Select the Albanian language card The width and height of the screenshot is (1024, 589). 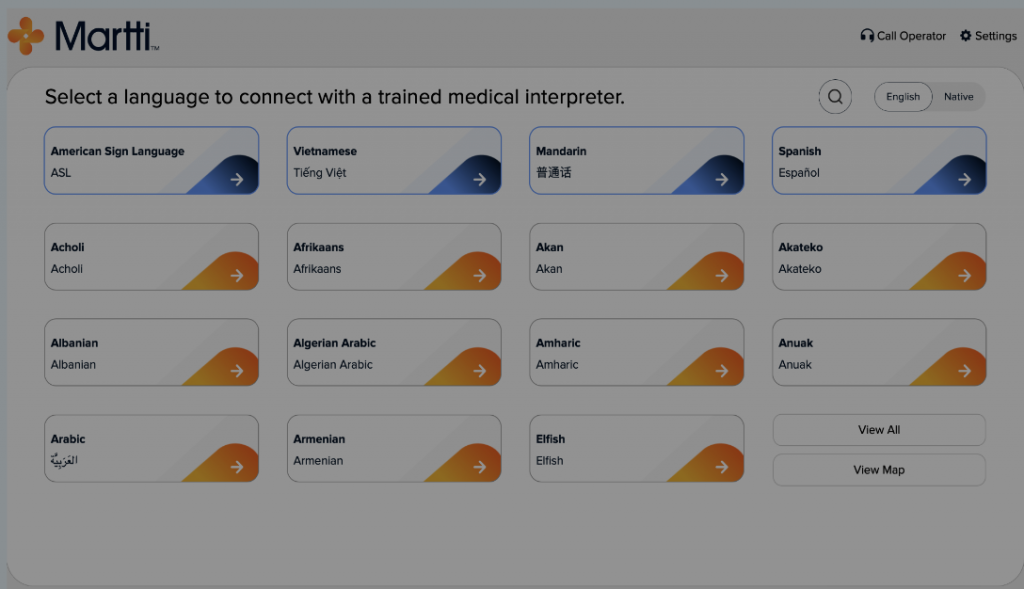(x=152, y=353)
